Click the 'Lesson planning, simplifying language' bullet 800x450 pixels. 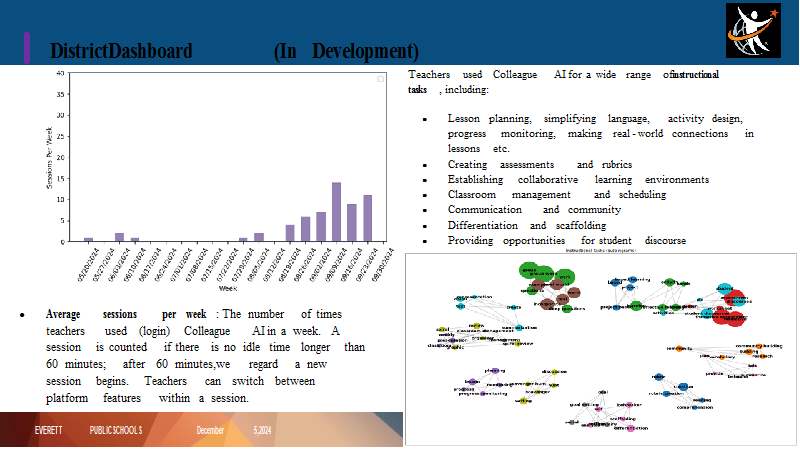point(601,134)
